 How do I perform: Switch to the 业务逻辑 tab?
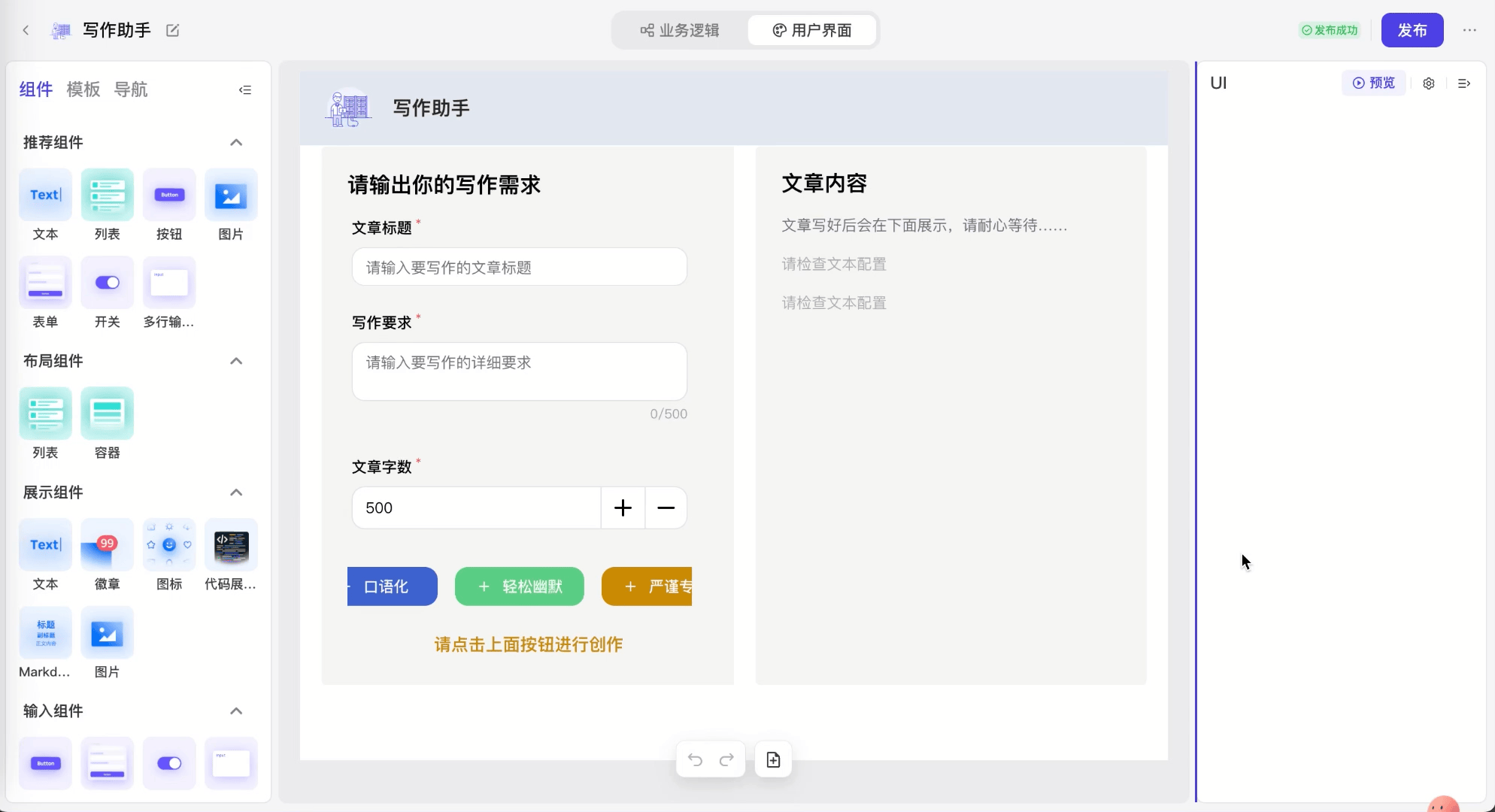coord(680,30)
